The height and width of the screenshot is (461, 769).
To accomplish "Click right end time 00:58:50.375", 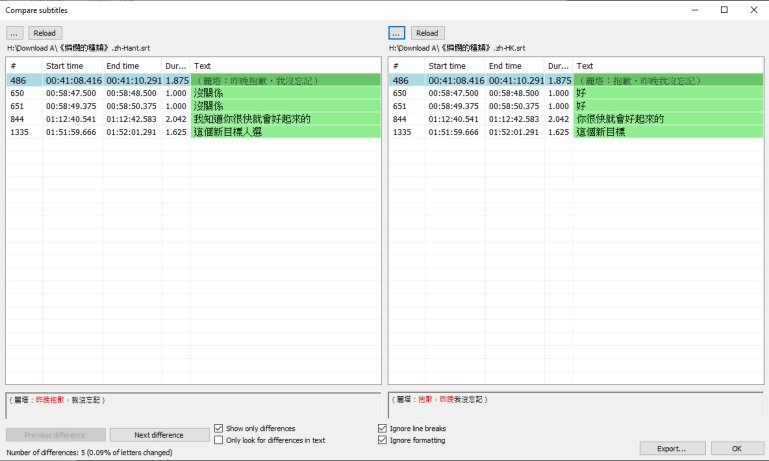I will click(x=514, y=106).
